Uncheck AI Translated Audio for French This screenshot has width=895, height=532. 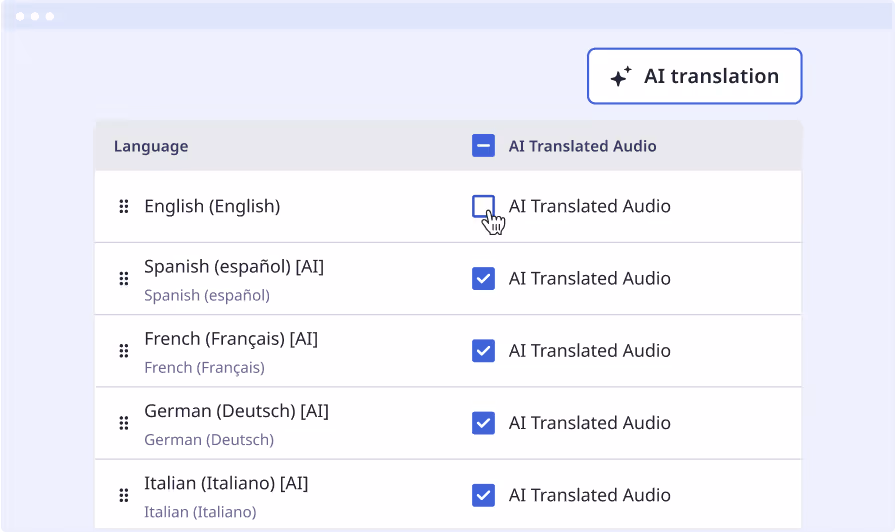click(483, 351)
